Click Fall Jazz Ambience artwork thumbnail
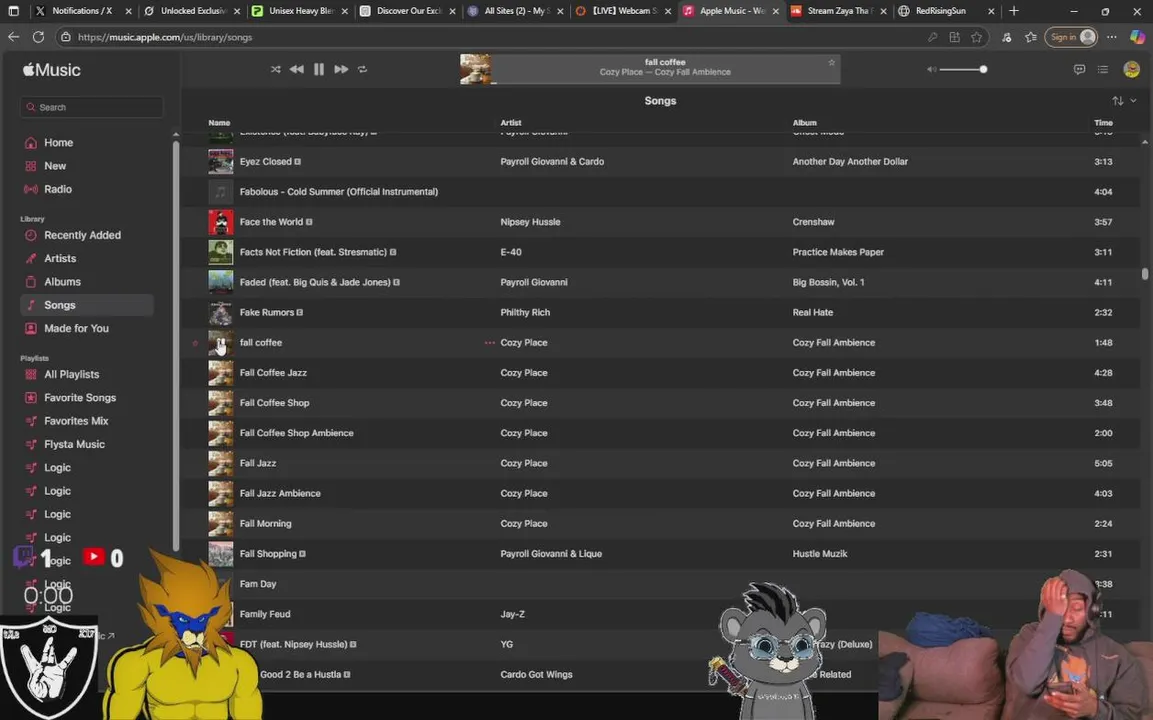The image size is (1153, 720). pyautogui.click(x=221, y=493)
